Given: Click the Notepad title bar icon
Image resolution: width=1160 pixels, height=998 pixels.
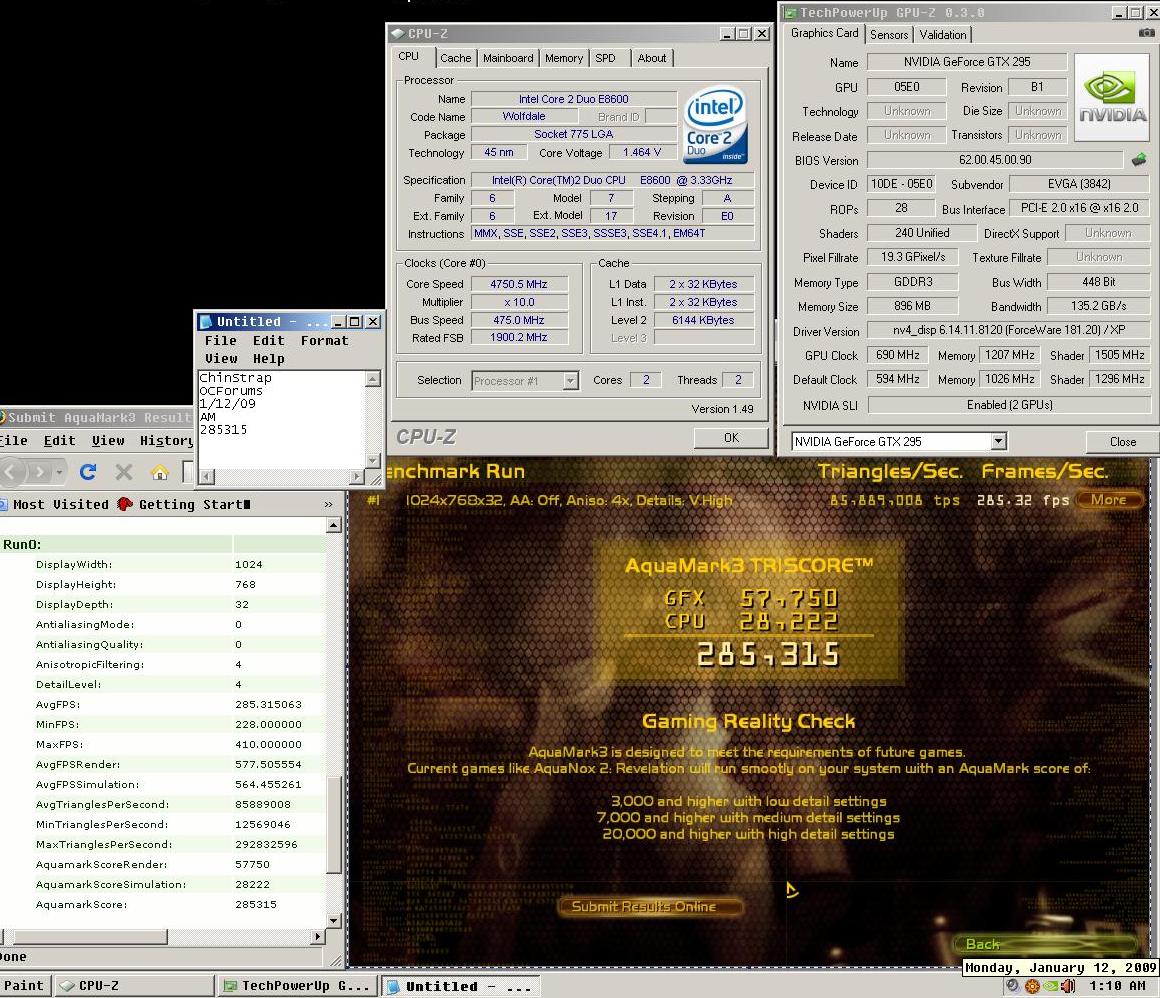Looking at the screenshot, I should (206, 322).
